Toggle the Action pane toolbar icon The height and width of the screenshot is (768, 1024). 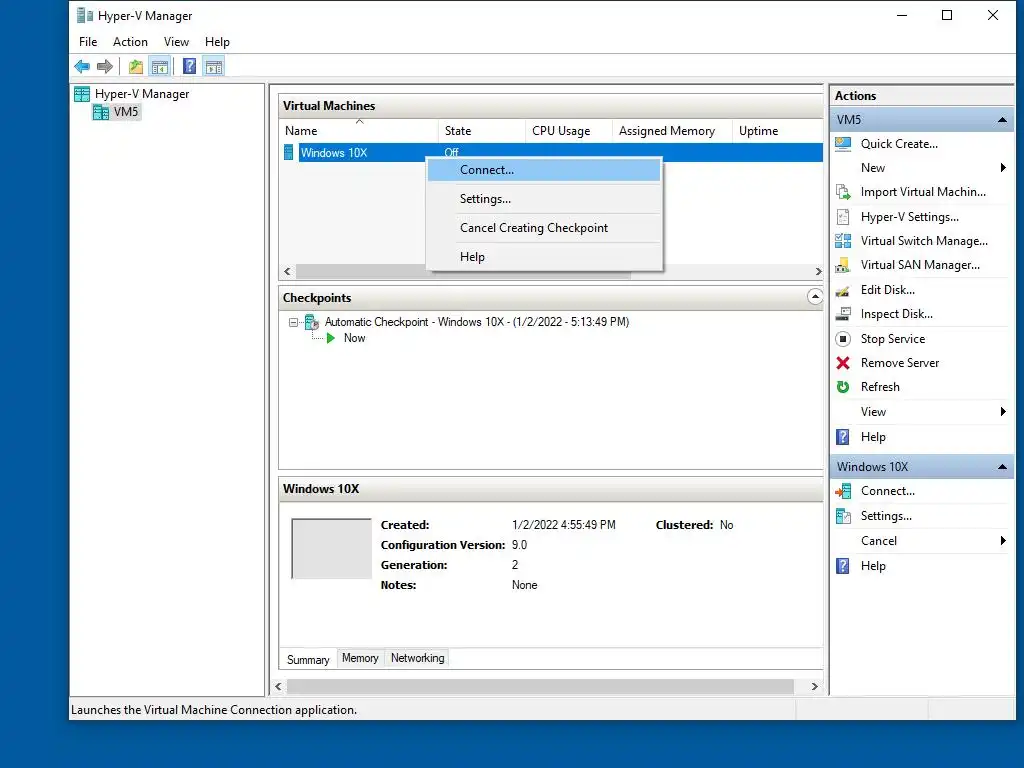click(x=214, y=66)
